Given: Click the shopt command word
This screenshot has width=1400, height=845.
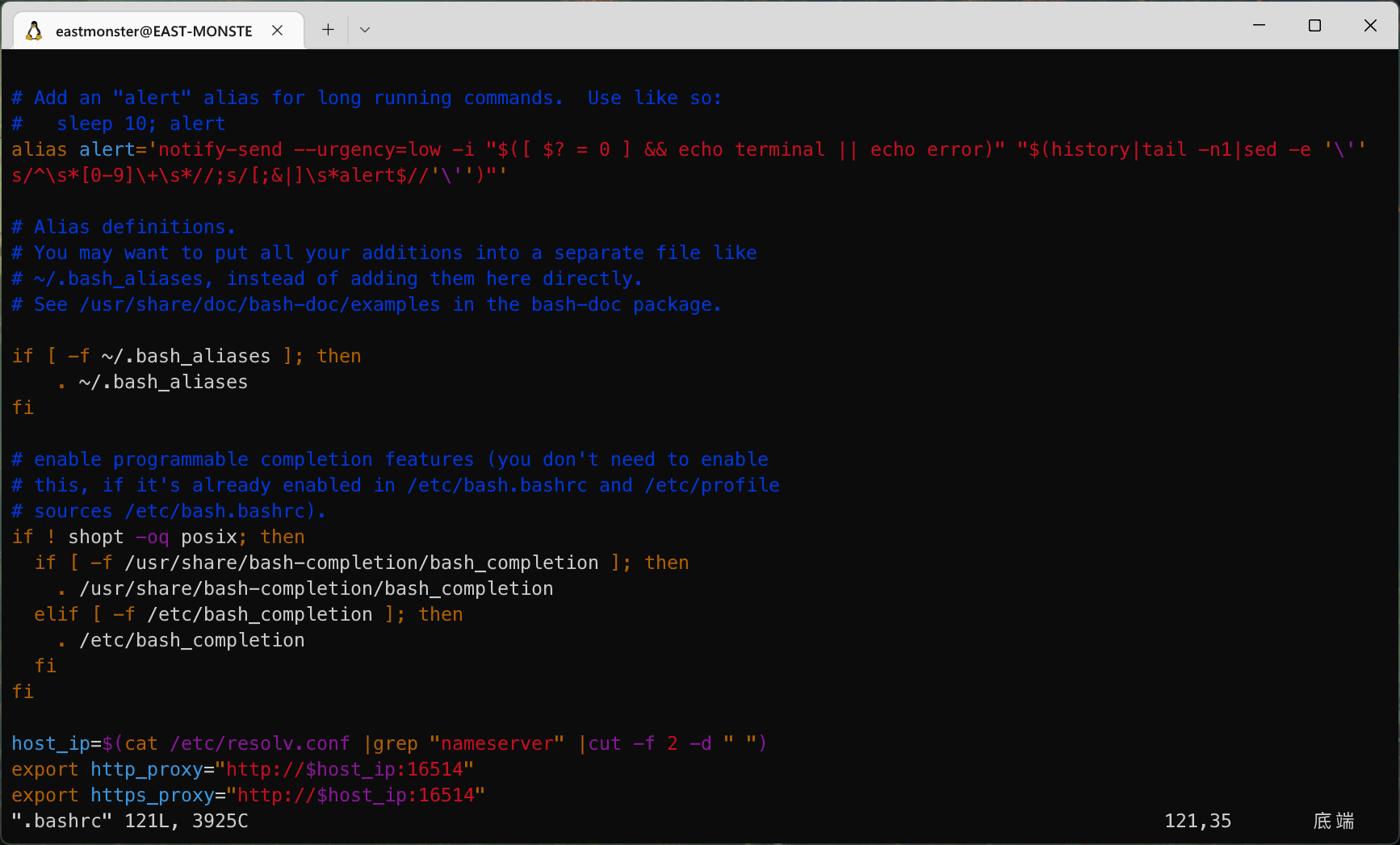Looking at the screenshot, I should [95, 537].
